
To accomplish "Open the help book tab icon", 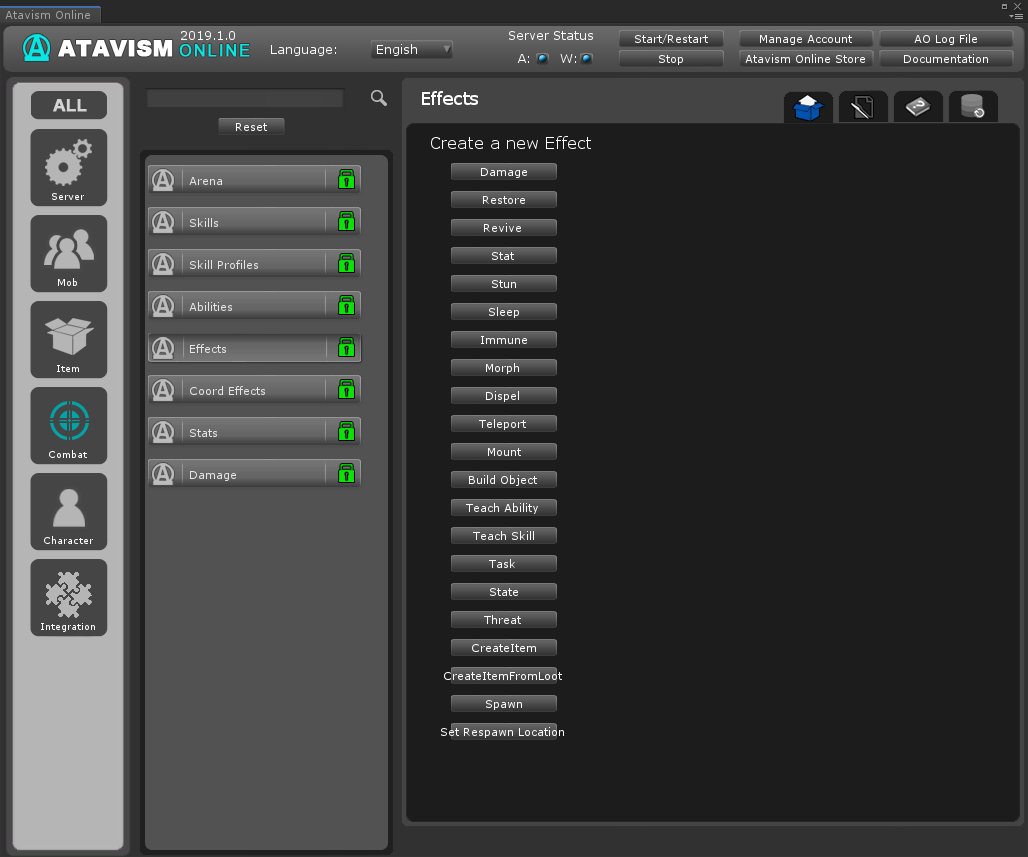I will point(917,107).
